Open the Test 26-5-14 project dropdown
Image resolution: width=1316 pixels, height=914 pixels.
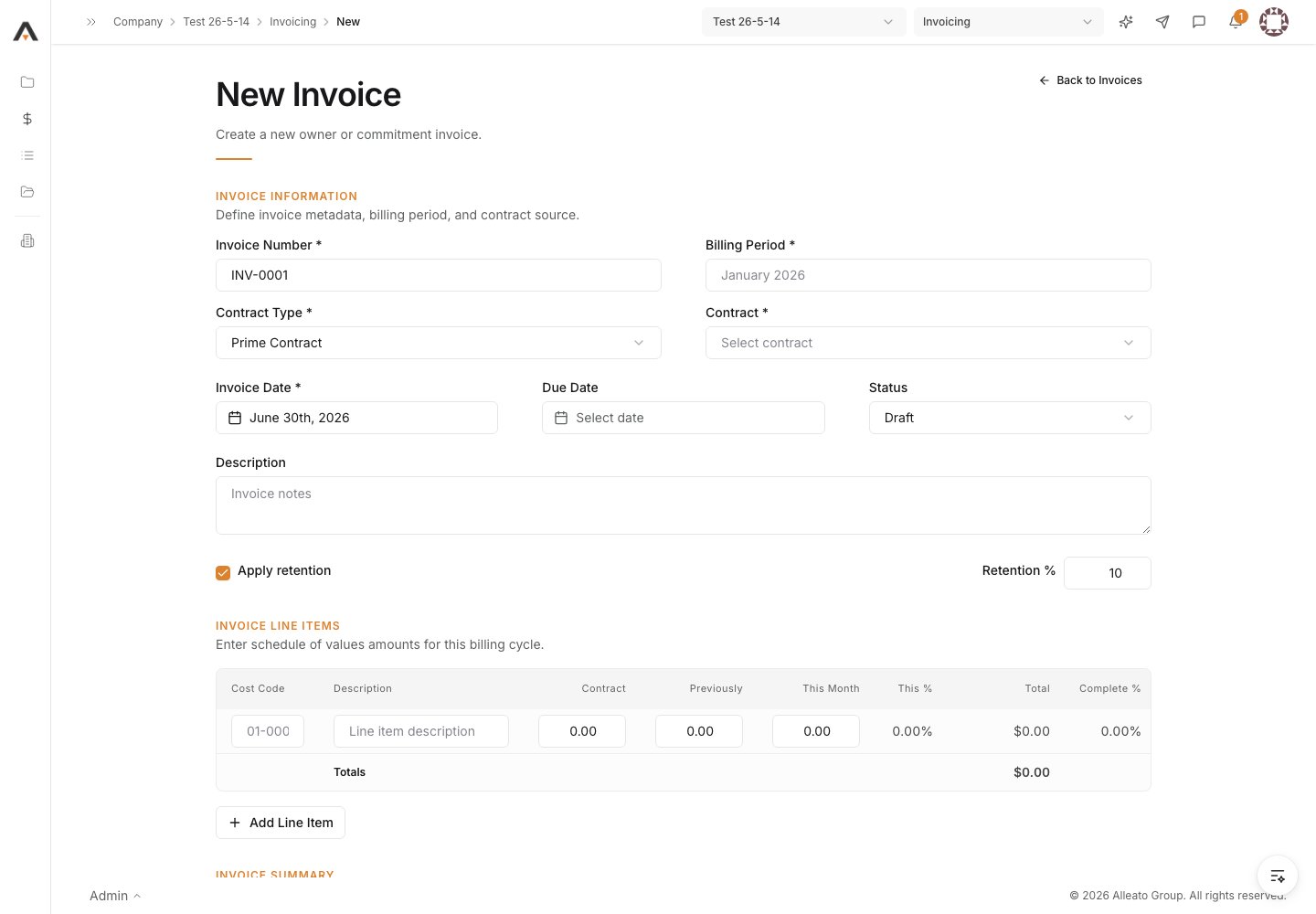point(804,22)
